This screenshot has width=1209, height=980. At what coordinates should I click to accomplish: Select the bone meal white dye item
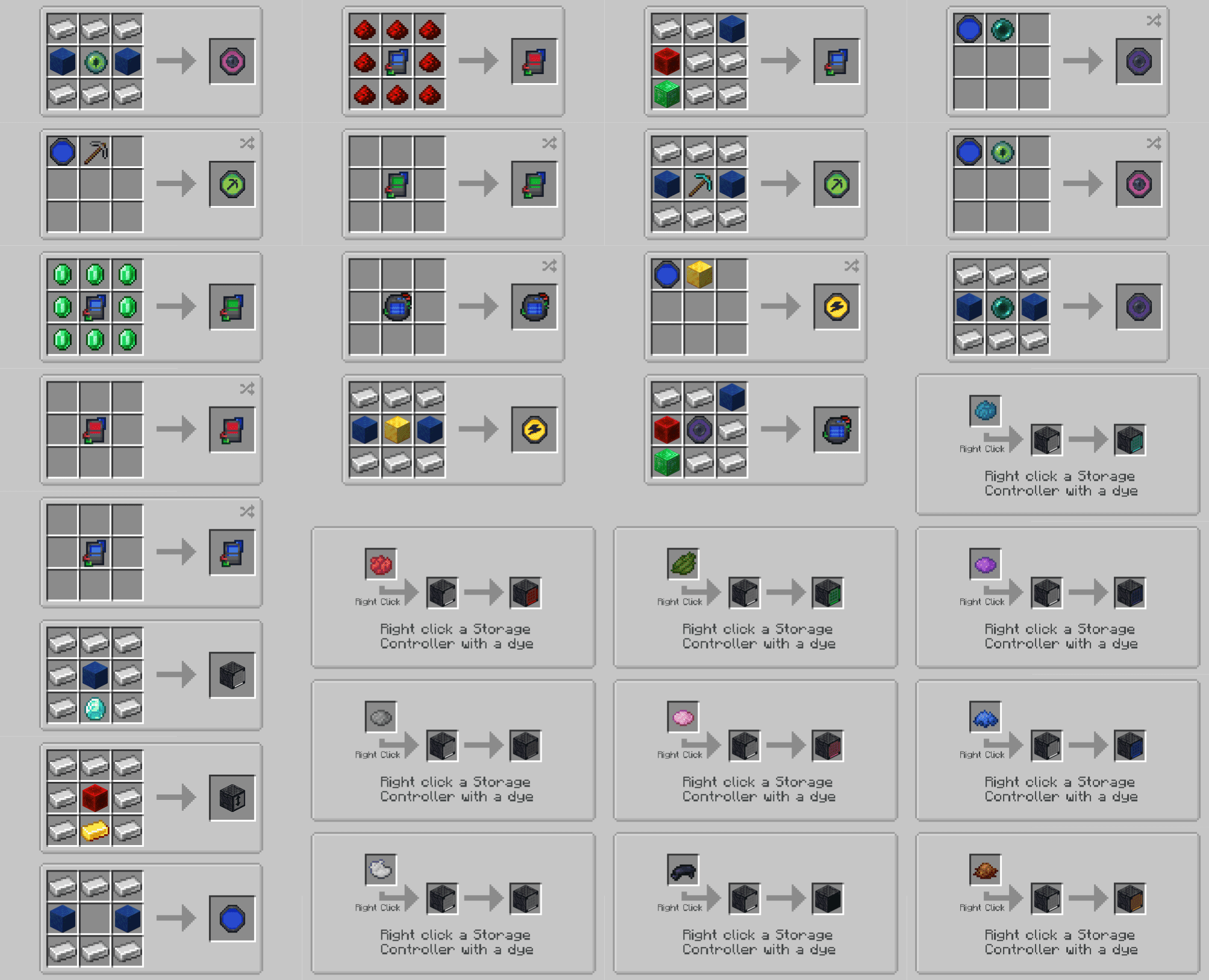381,870
